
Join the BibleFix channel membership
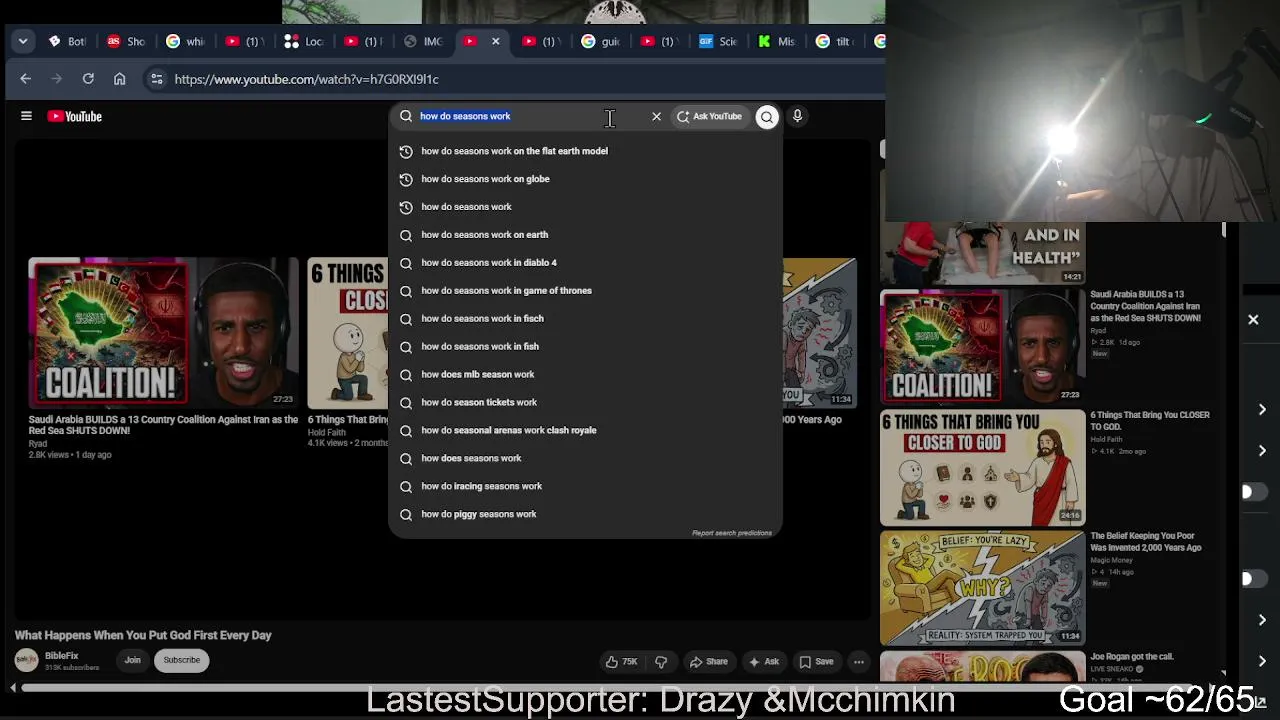[x=132, y=660]
